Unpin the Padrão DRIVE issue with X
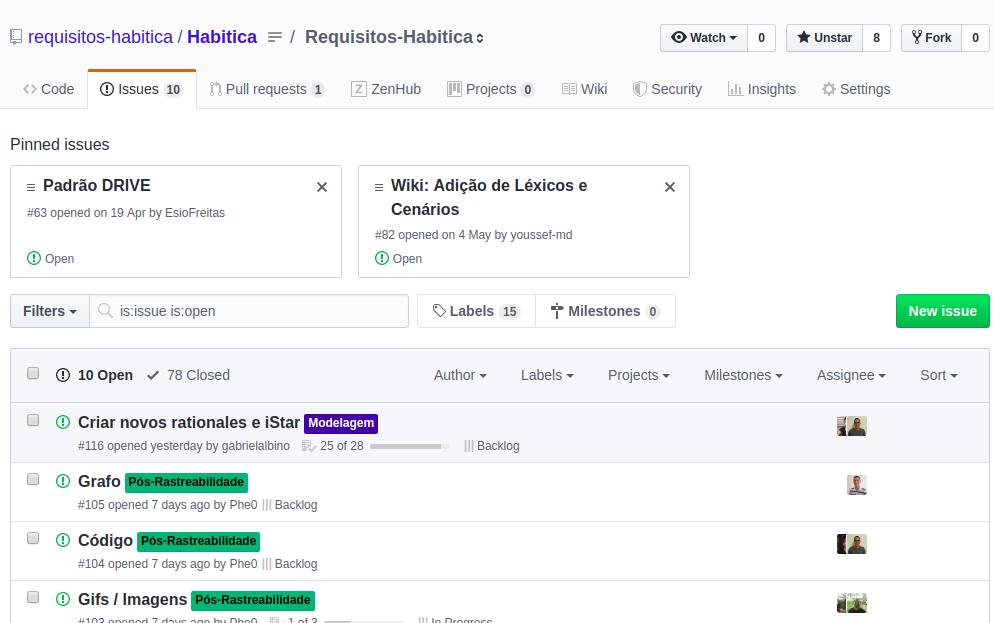The image size is (994, 623). tap(322, 187)
